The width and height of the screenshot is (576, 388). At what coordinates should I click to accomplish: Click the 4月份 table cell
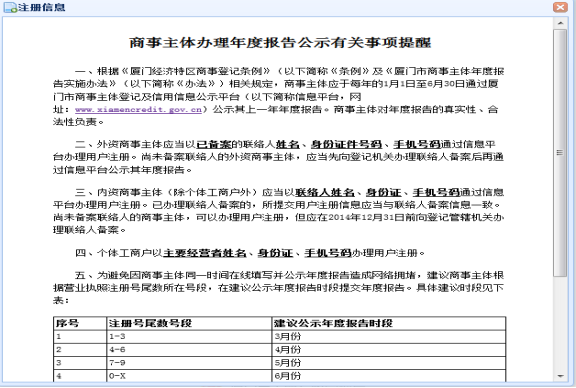[389, 350]
